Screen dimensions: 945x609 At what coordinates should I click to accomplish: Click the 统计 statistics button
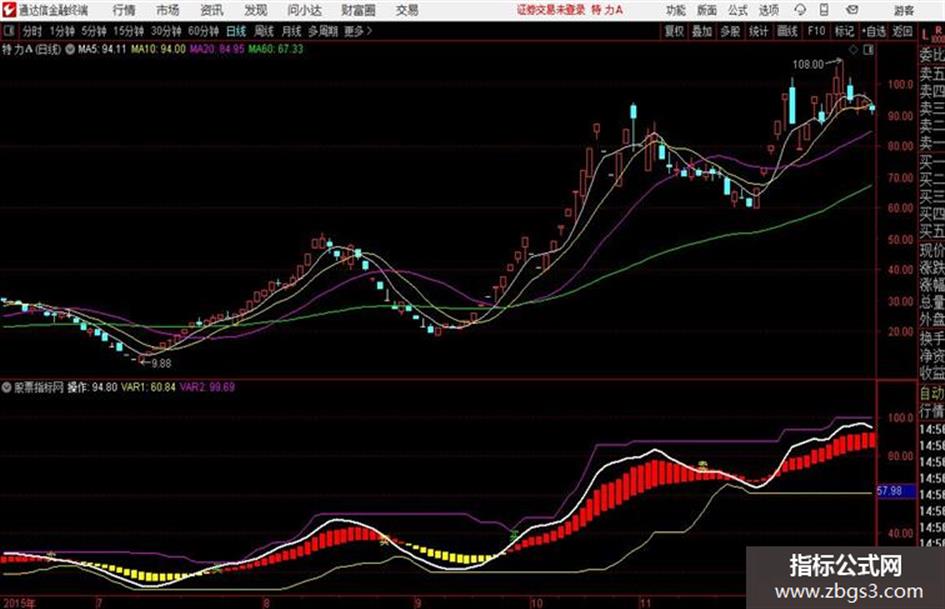pos(758,31)
